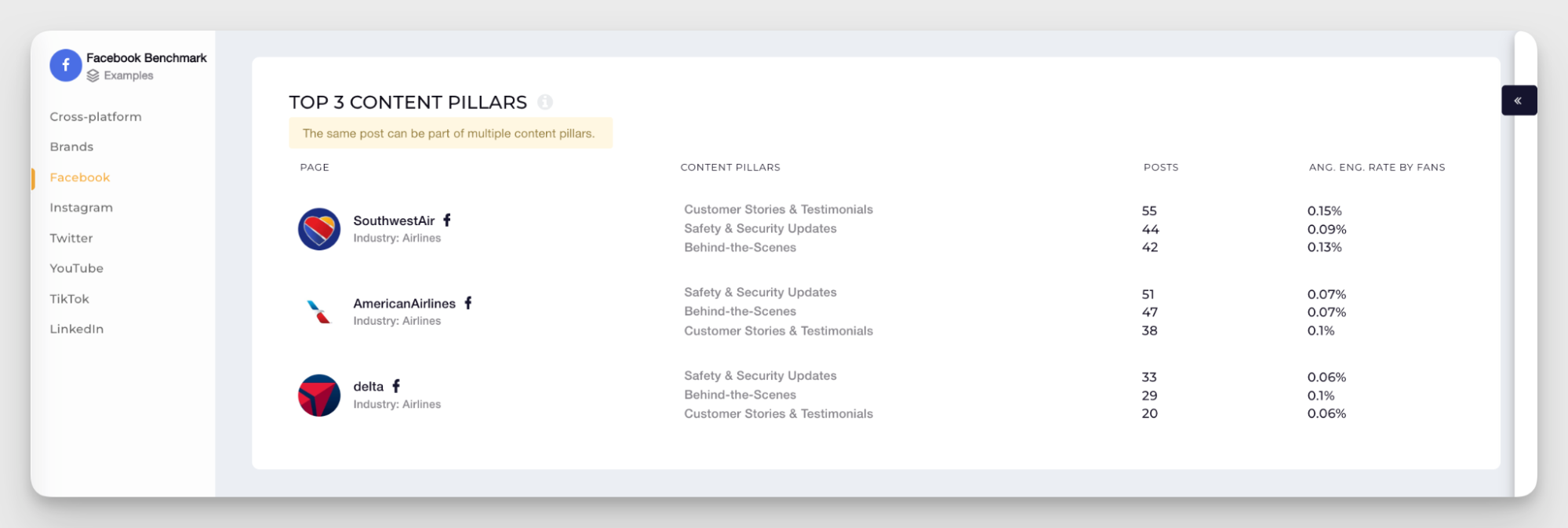Click Facebook icon next to AmericanAirlines
Image resolution: width=1568 pixels, height=528 pixels.
pos(468,303)
